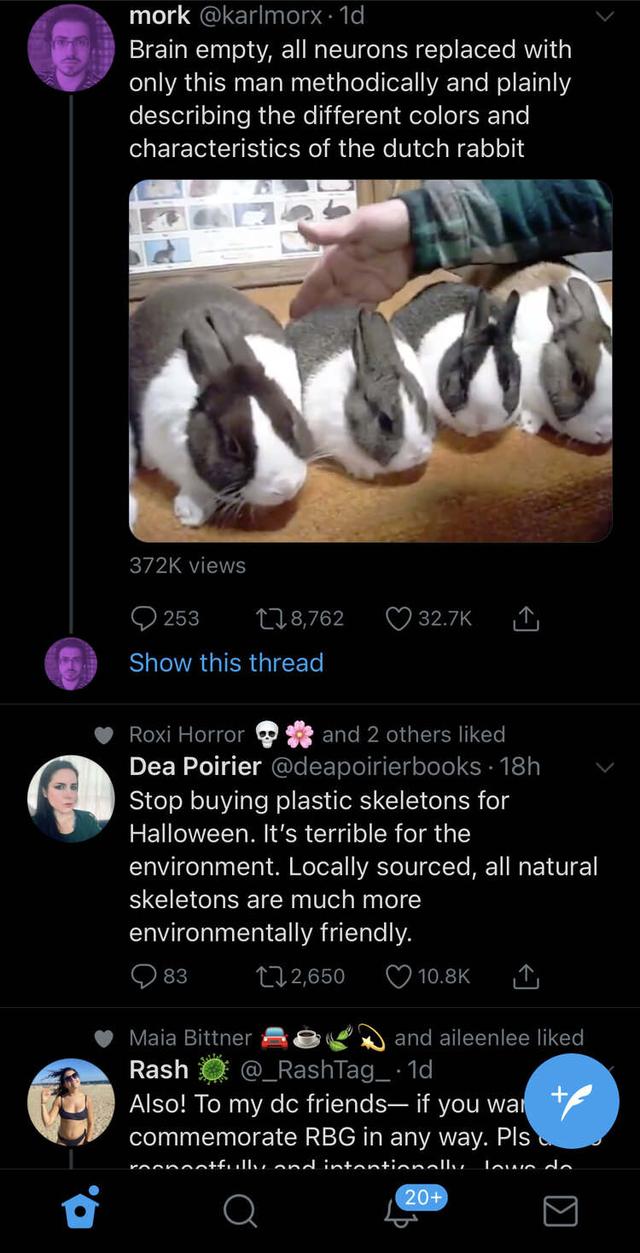Compose a new tweet
Viewport: 640px width, 1253px height.
coord(572,1102)
